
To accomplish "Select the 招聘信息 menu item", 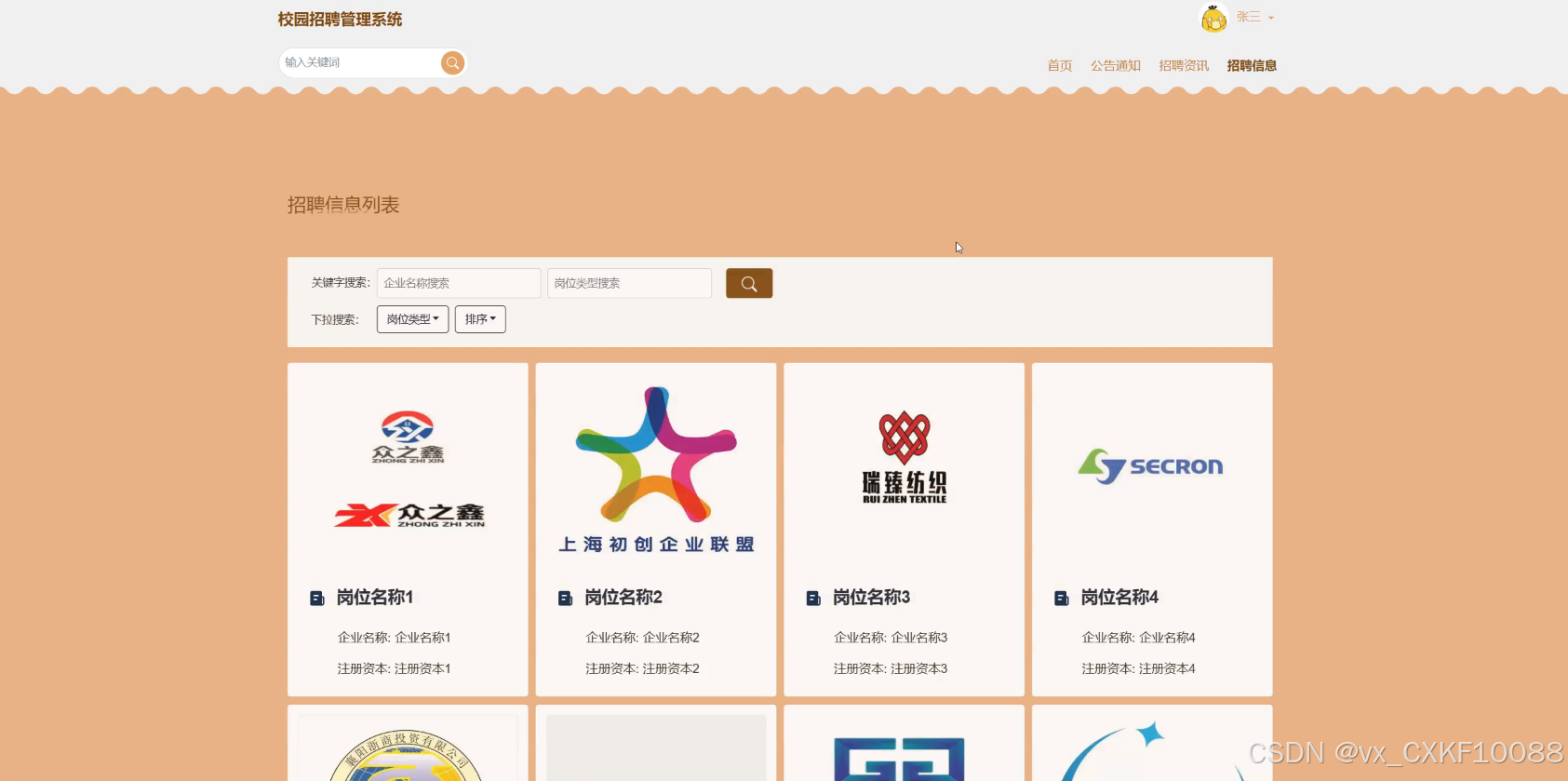I will (1252, 65).
